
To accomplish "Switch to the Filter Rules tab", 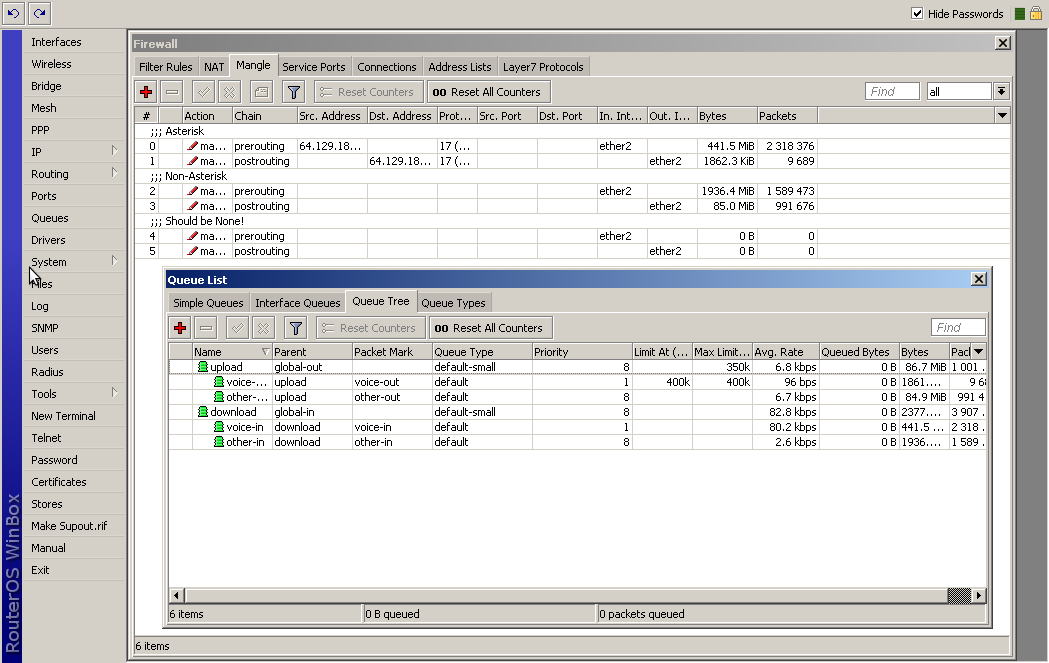I will tap(166, 67).
